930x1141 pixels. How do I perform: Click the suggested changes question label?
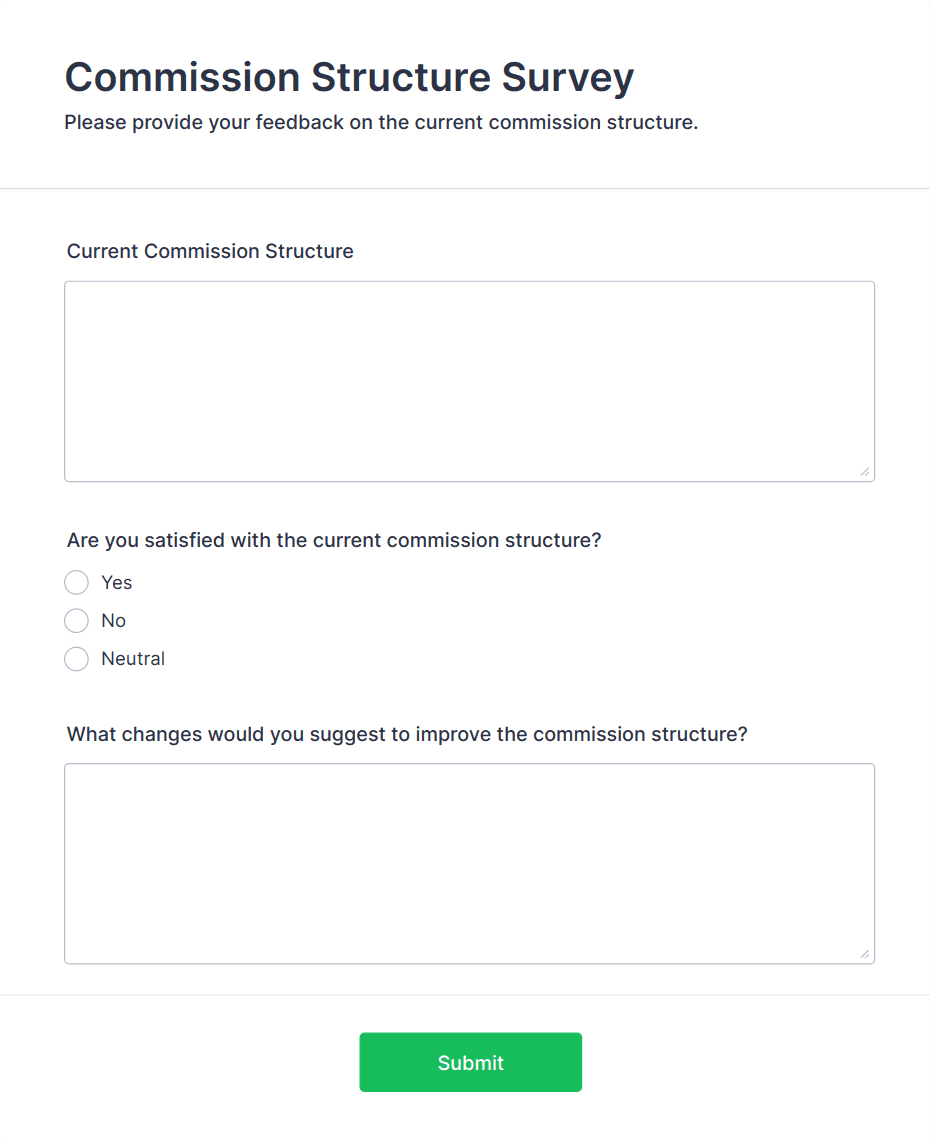404,734
